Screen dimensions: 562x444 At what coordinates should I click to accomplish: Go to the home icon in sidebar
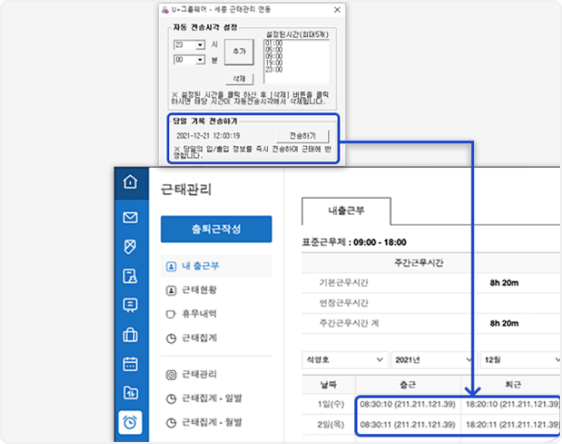click(x=130, y=182)
